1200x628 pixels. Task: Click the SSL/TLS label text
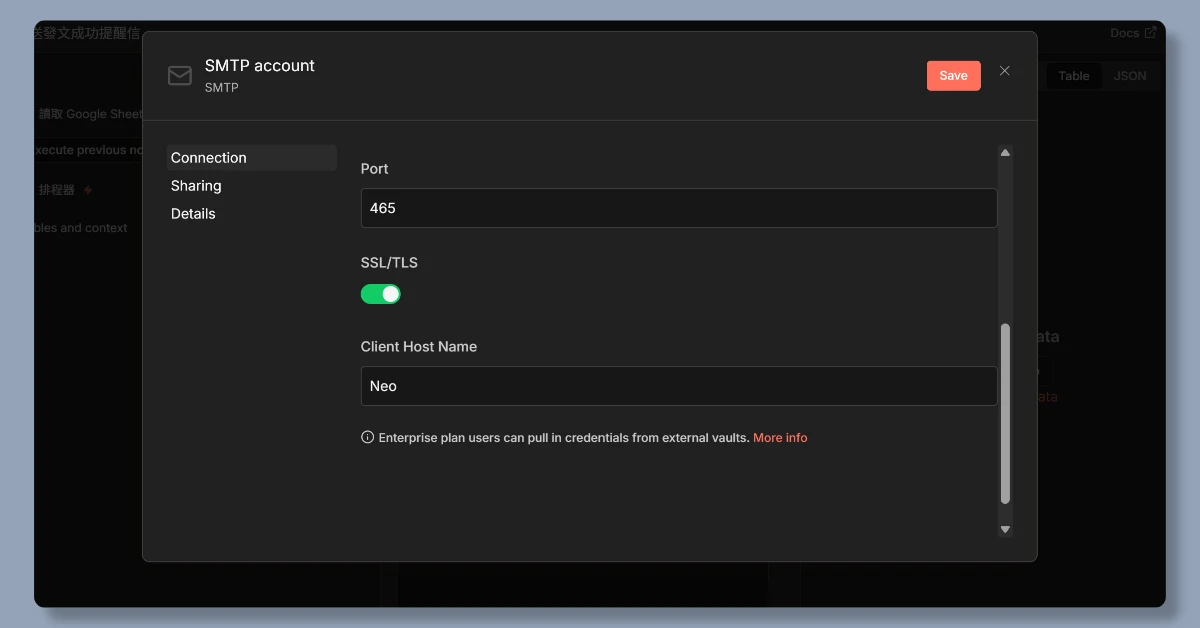click(389, 263)
